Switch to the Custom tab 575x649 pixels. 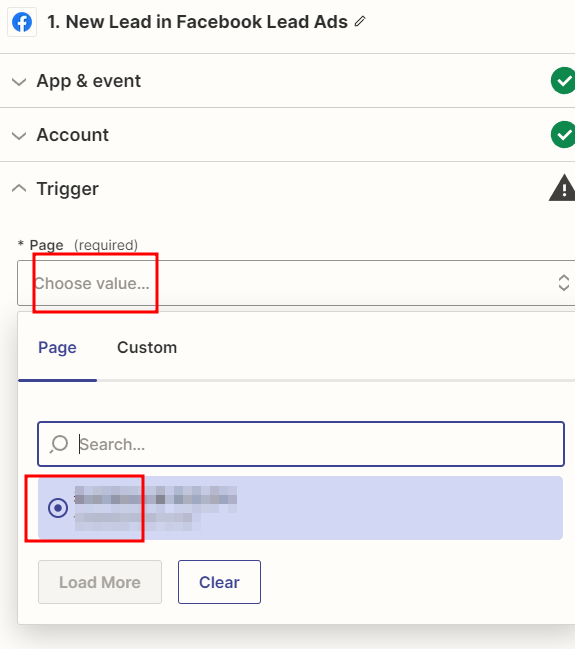coord(147,347)
